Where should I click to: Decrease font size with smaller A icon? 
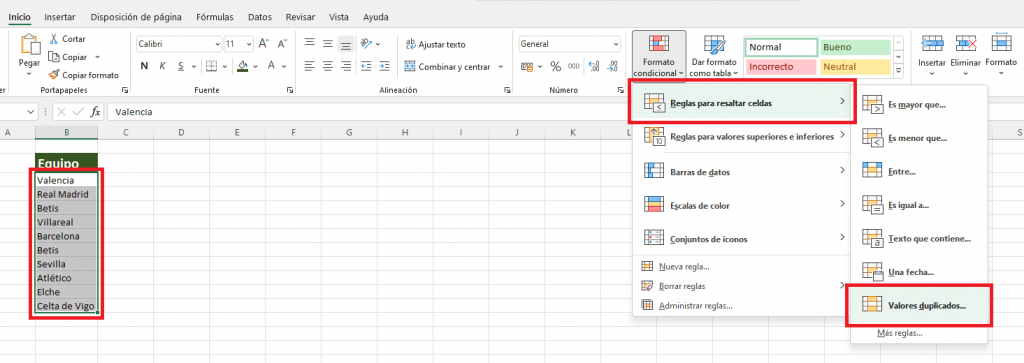tap(282, 44)
